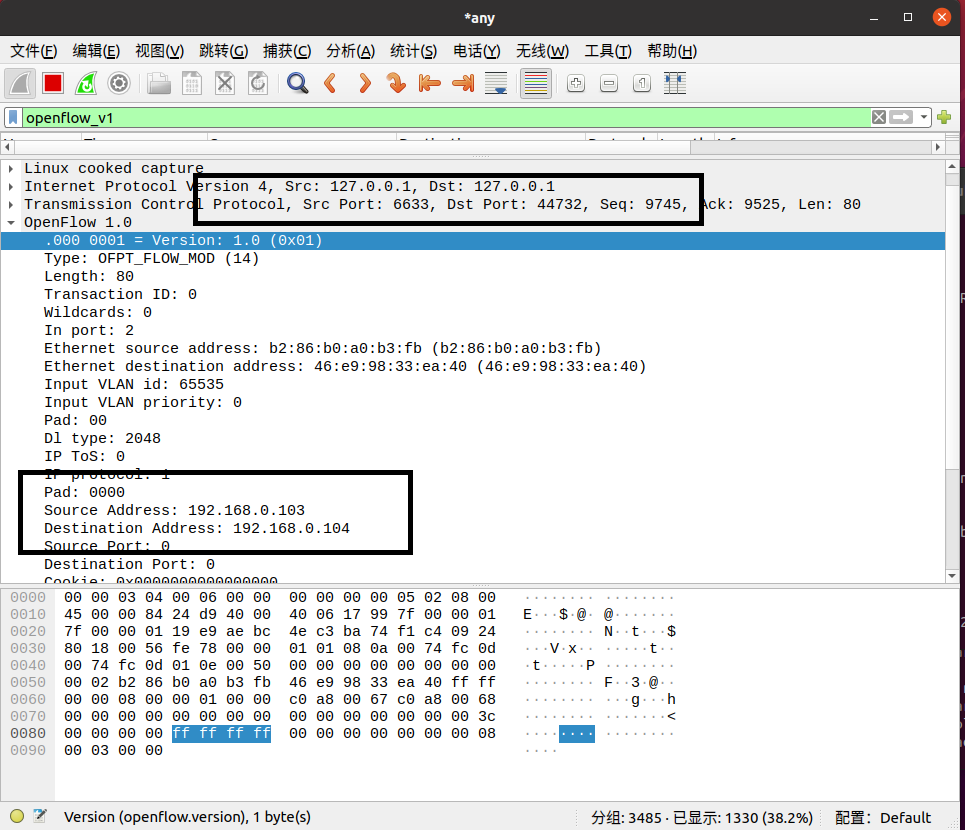Jump to the first packet icon
965x830 pixels.
point(430,83)
